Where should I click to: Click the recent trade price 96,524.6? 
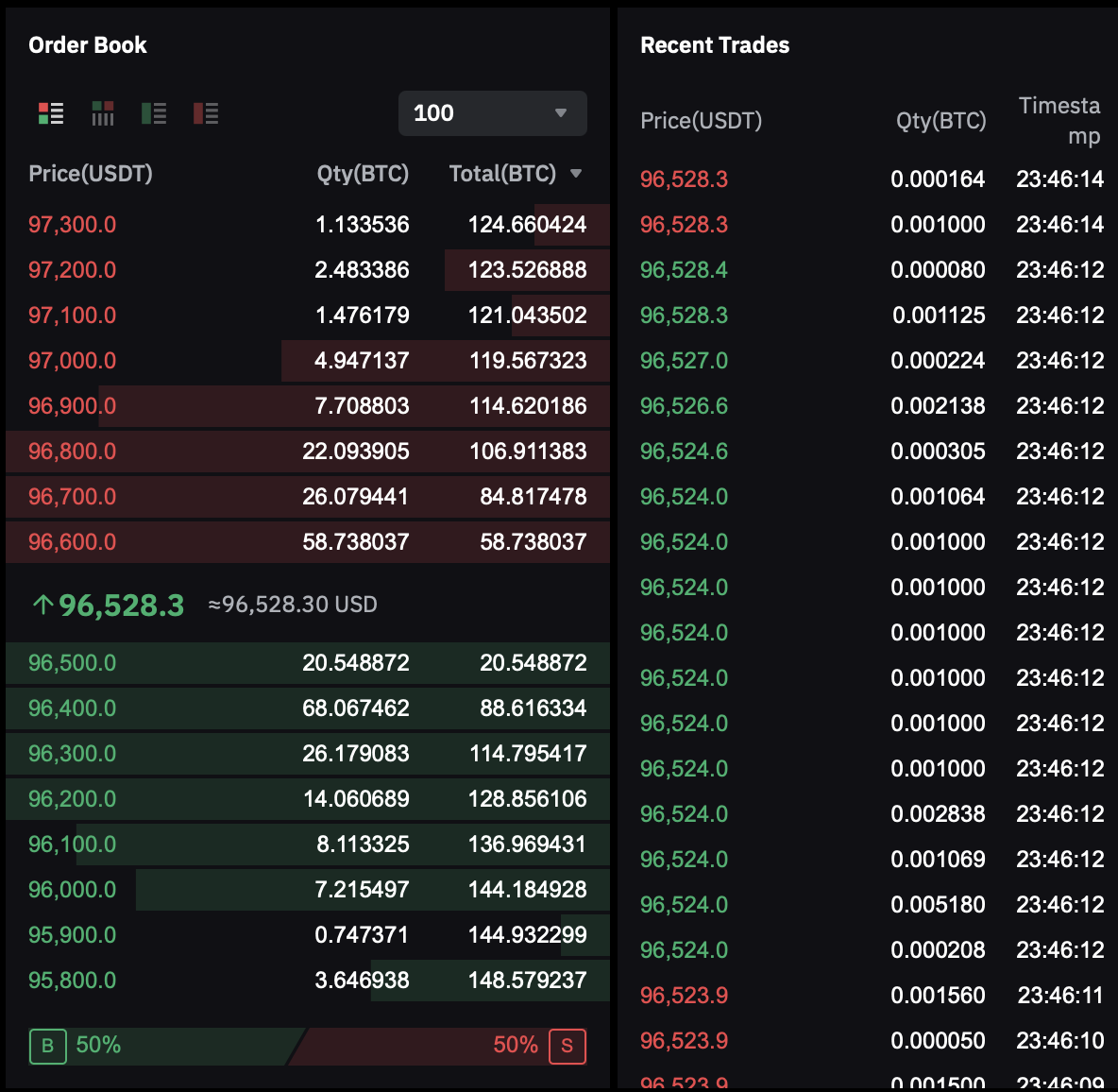coord(684,451)
